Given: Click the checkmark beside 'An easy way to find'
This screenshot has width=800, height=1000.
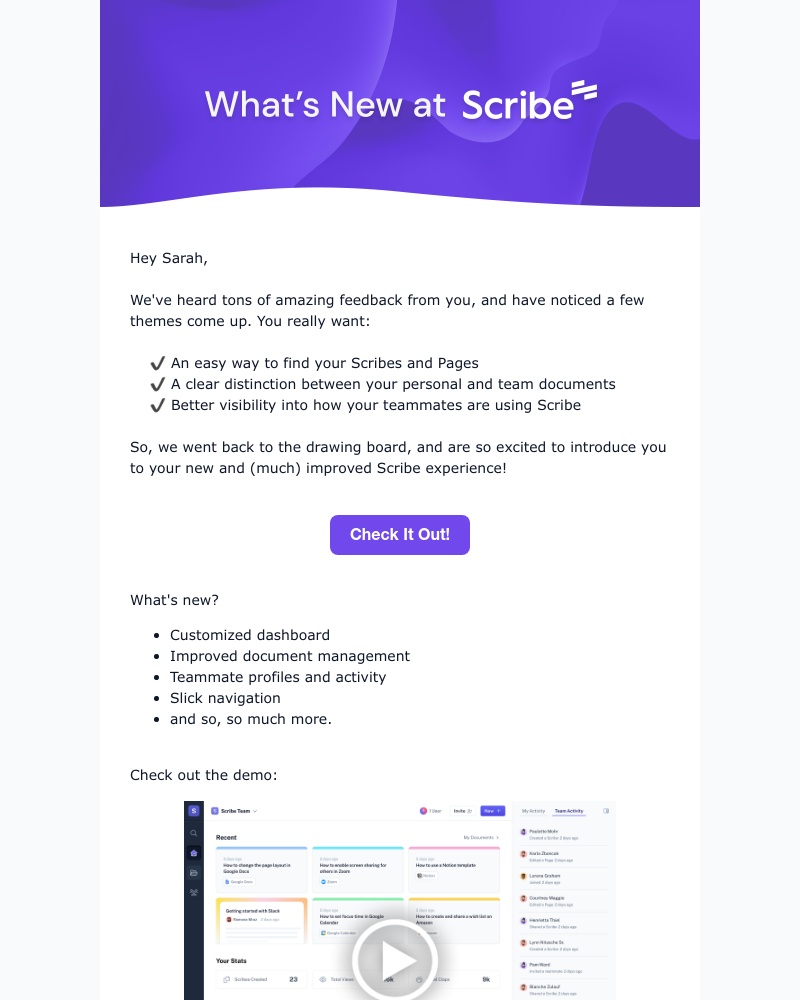Looking at the screenshot, I should click(157, 362).
